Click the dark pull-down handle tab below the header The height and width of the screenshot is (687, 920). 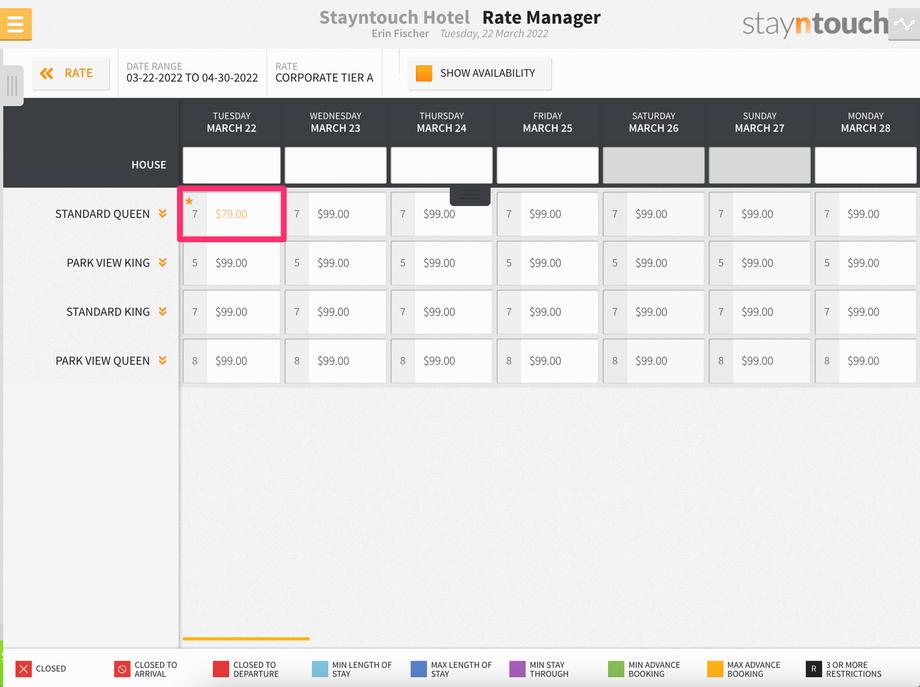[470, 195]
